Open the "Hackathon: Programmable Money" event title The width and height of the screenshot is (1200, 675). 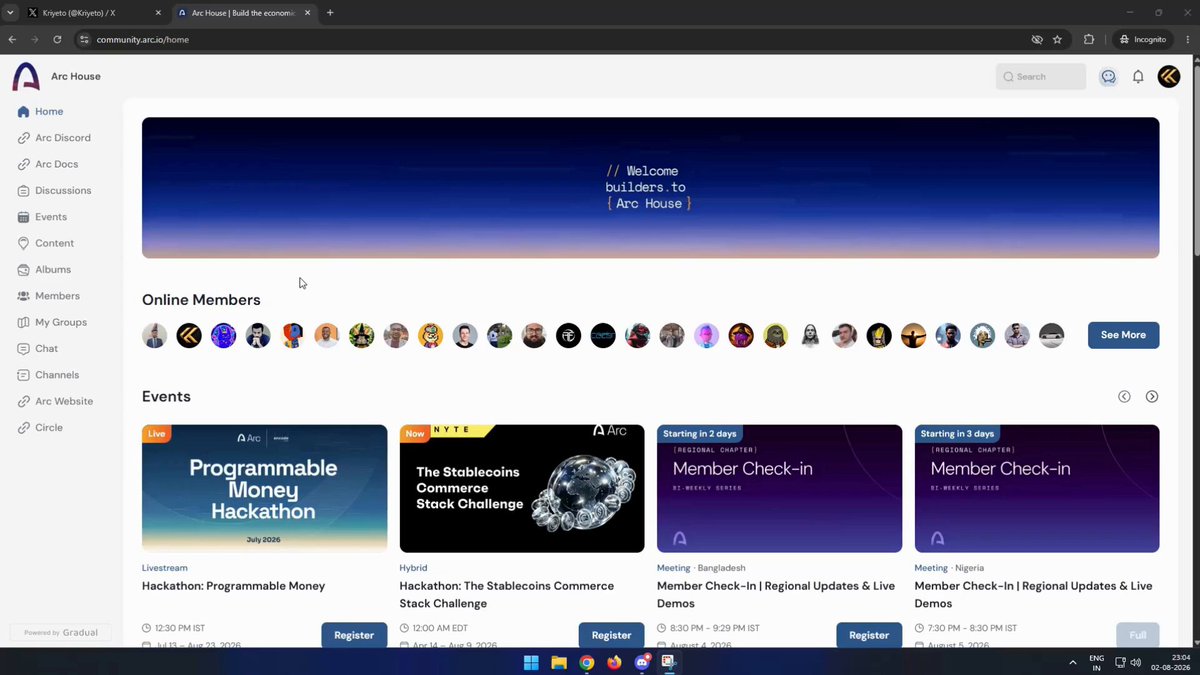tap(233, 586)
